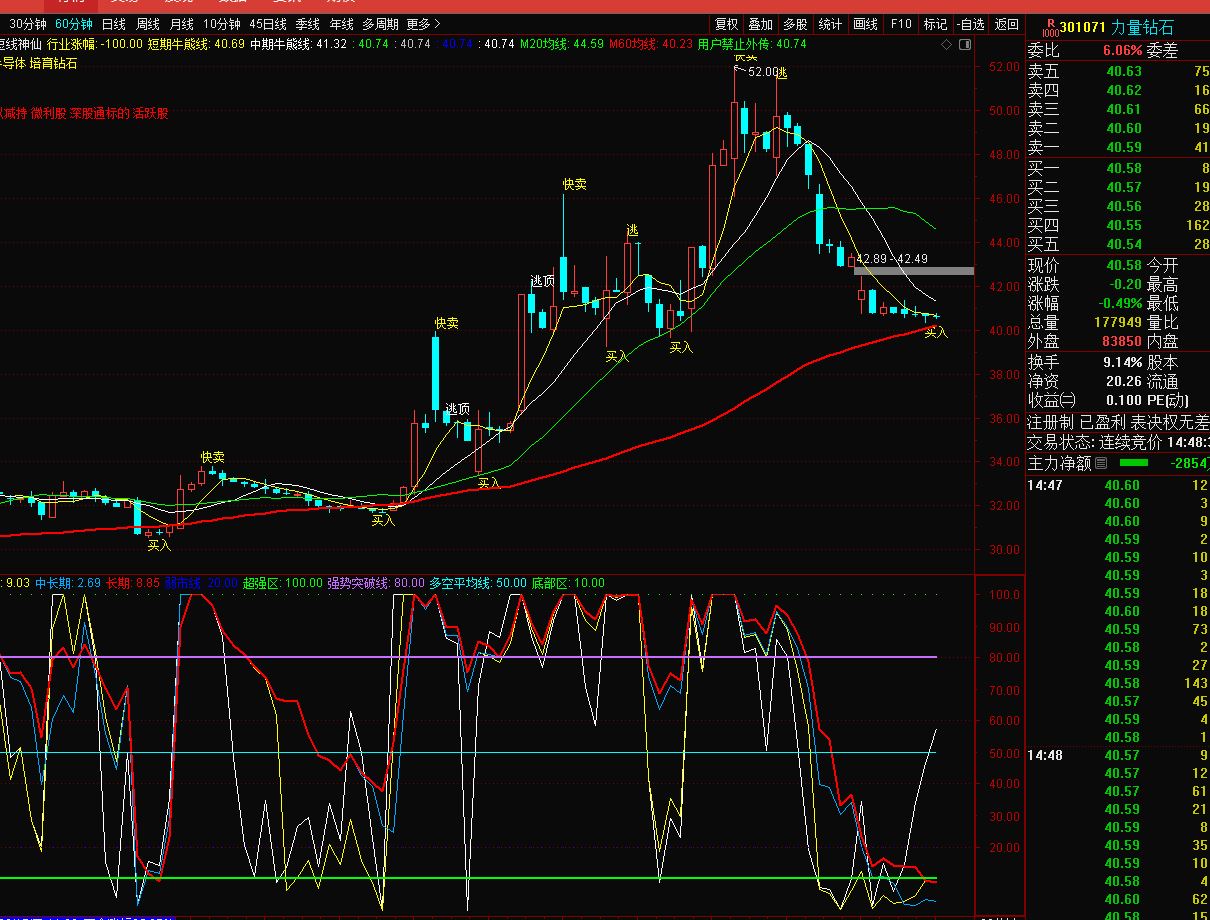Switch chart to 月线 period
This screenshot has width=1210, height=920.
tap(182, 24)
